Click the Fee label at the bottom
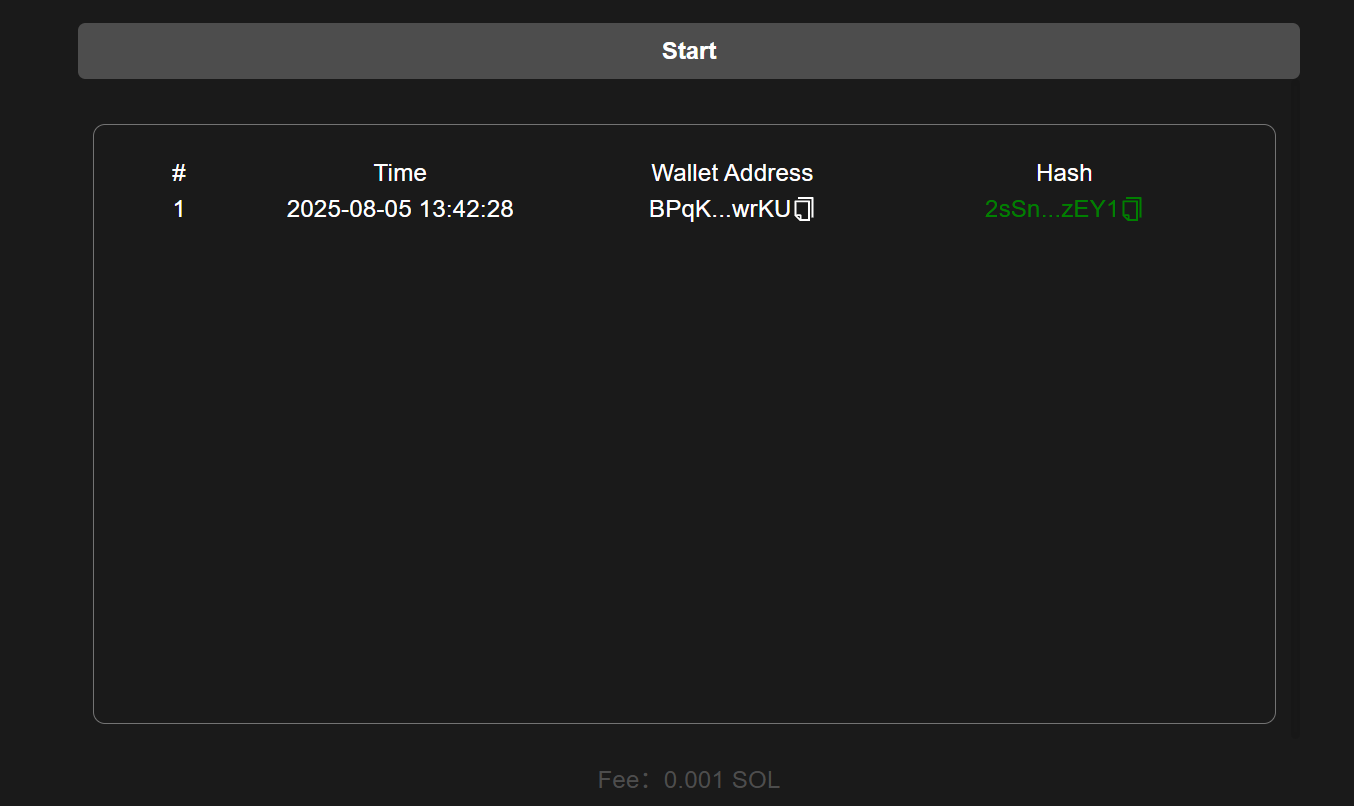Viewport: 1354px width, 806px height. coord(617,780)
